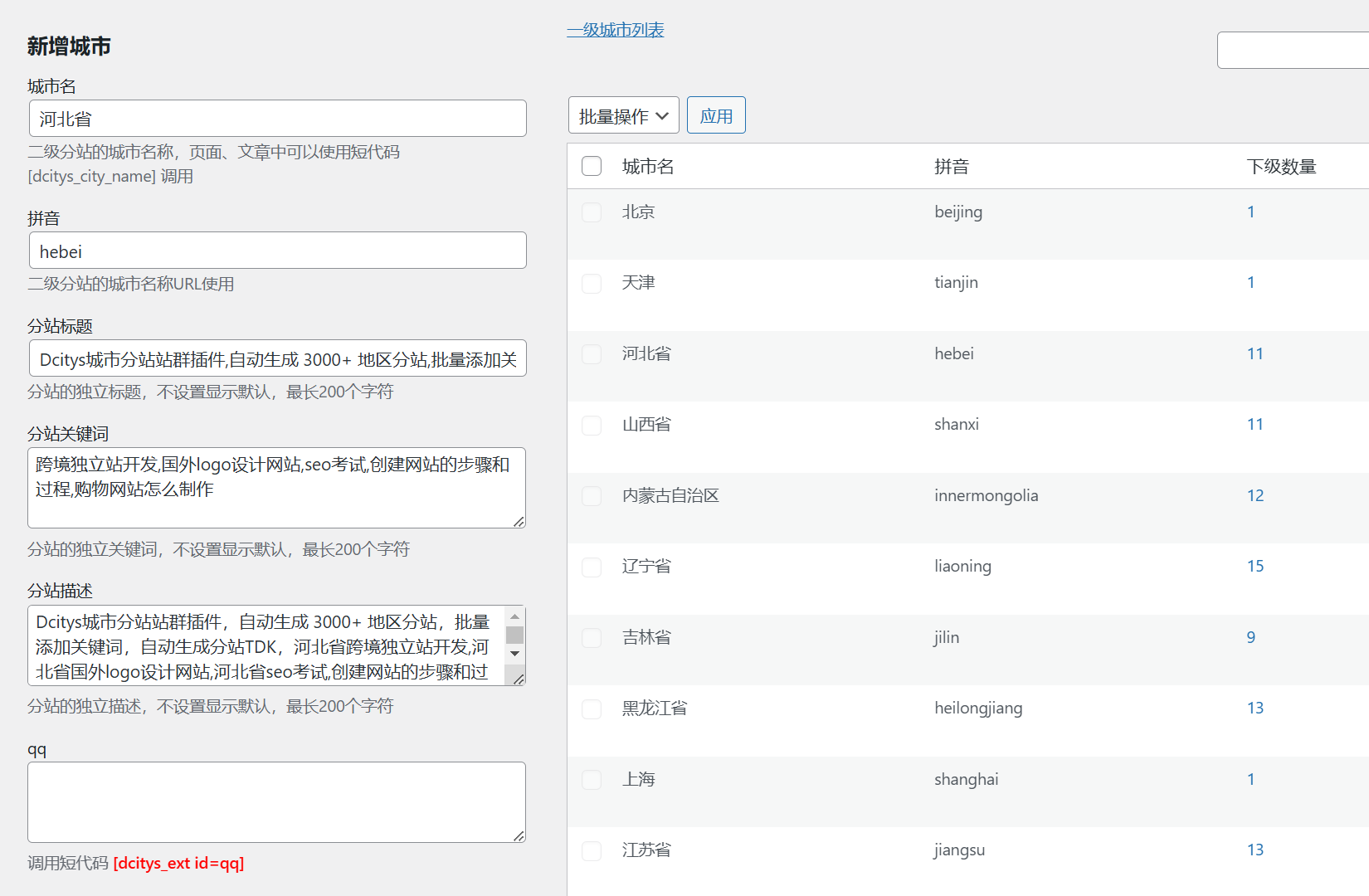Click the beijing pinyin cell
This screenshot has height=896, width=1369.
click(x=958, y=212)
